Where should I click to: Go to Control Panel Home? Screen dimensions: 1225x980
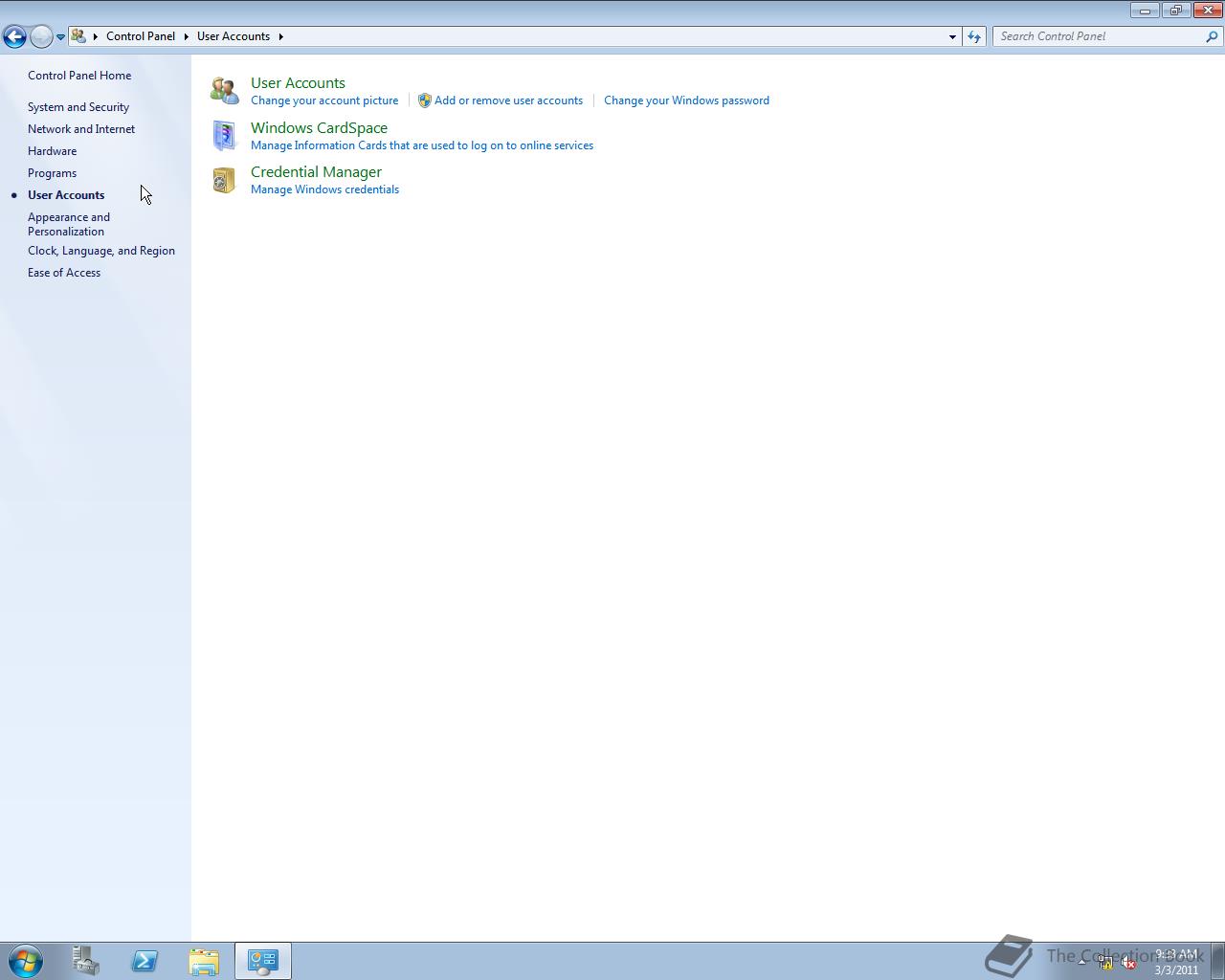[x=79, y=76]
